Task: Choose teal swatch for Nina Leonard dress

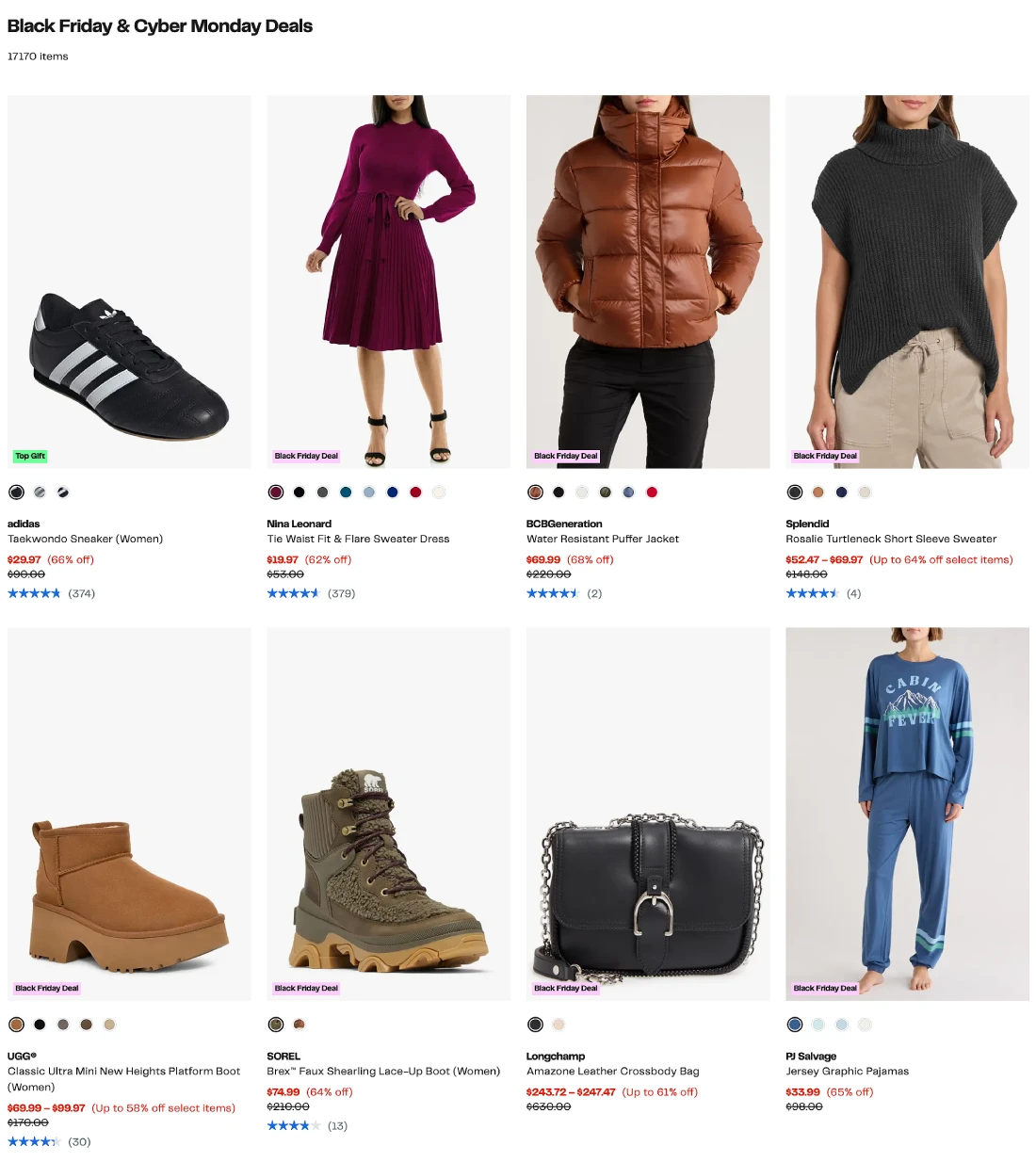Action: click(x=346, y=492)
